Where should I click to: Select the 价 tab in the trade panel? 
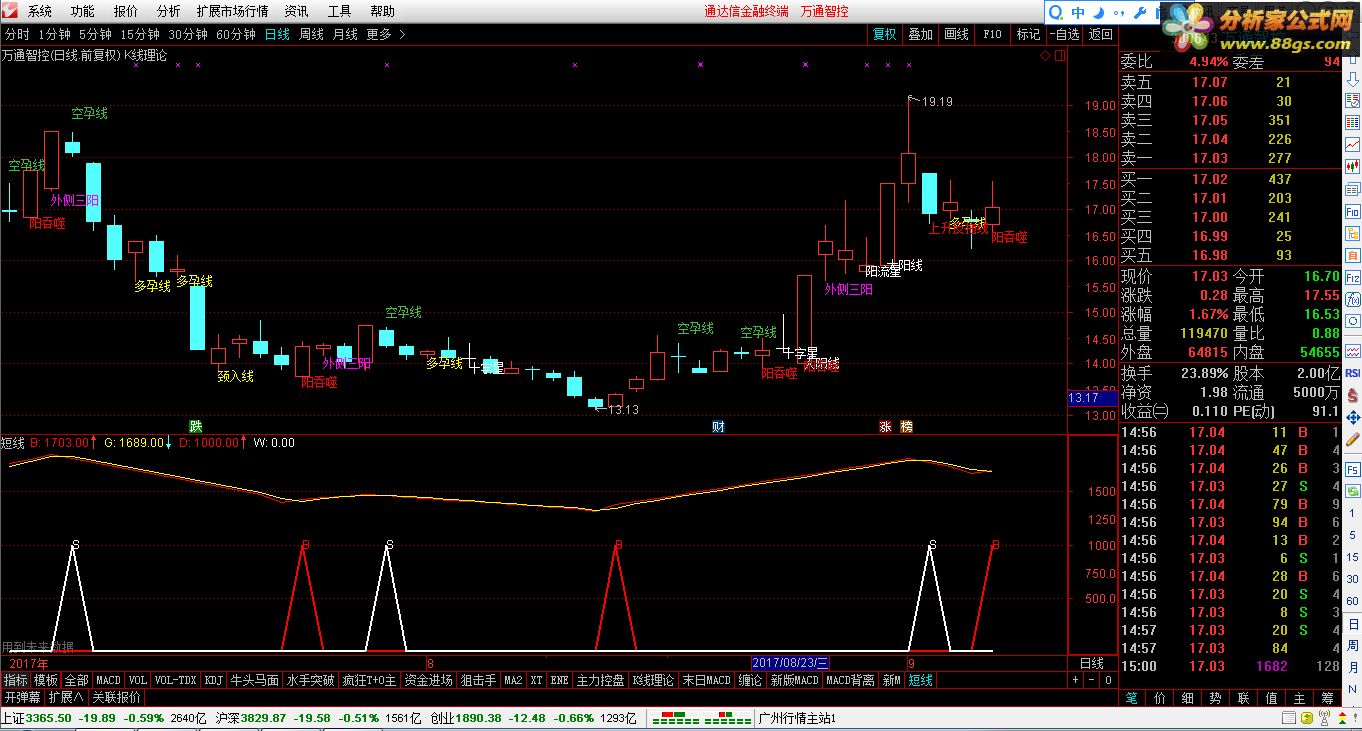tap(1159, 698)
